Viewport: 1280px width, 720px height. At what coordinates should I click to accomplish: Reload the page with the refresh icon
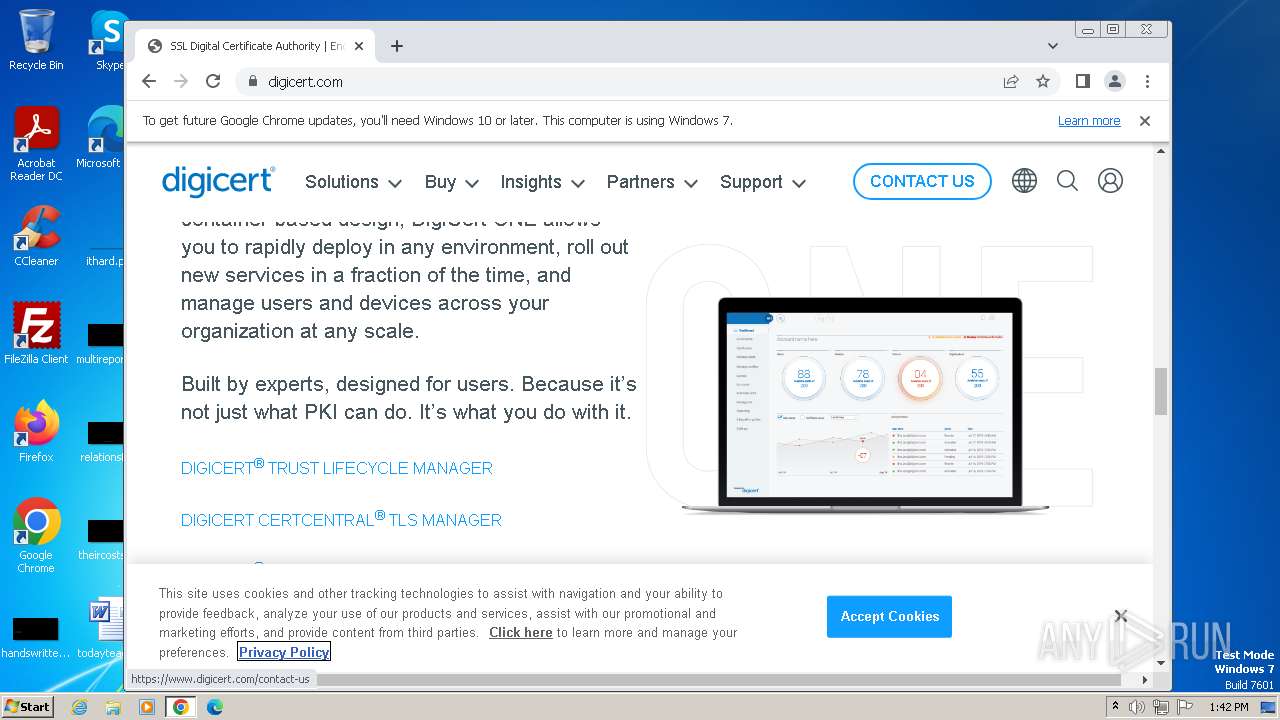(x=213, y=81)
